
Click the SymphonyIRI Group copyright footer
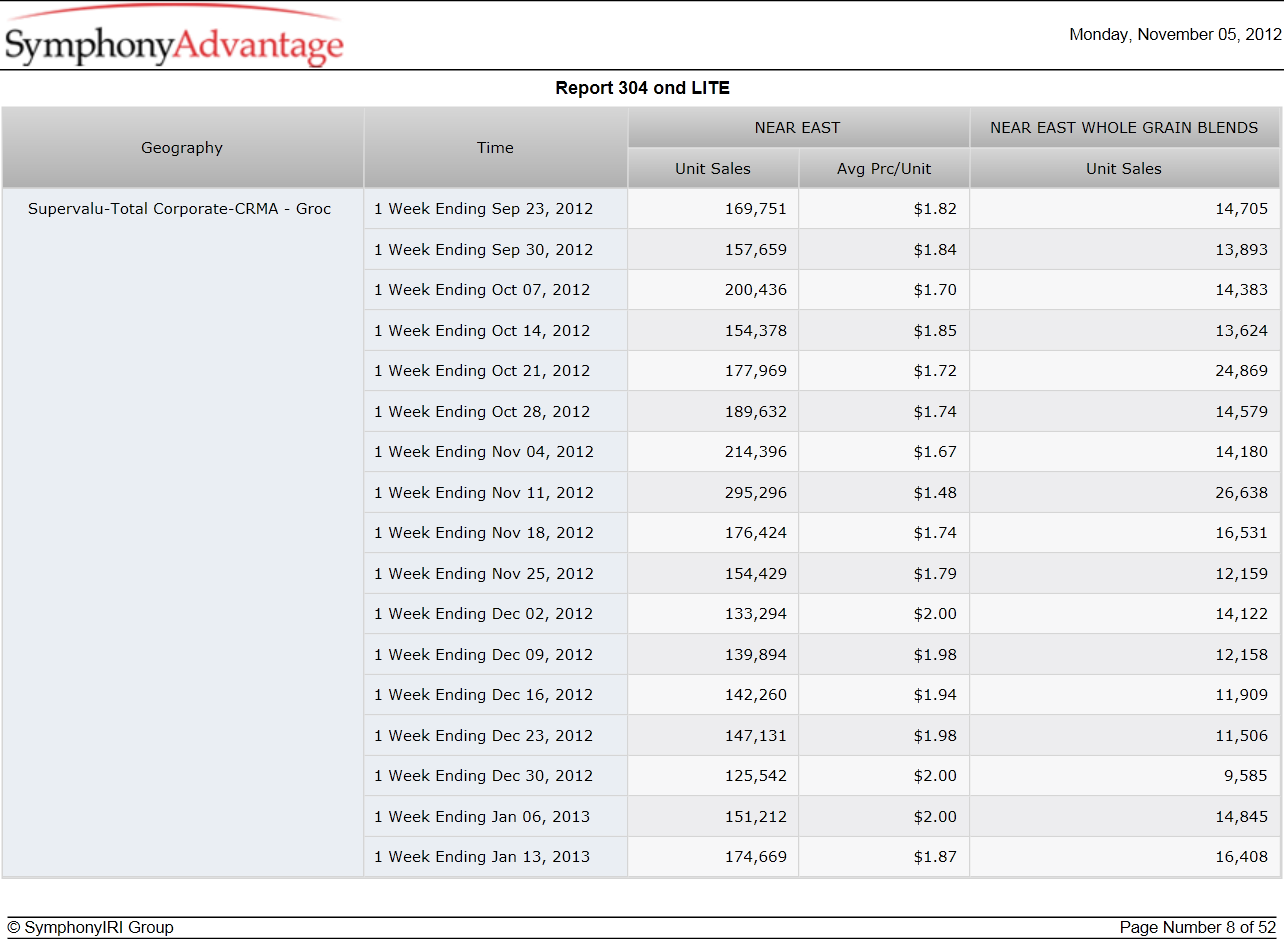[90, 928]
